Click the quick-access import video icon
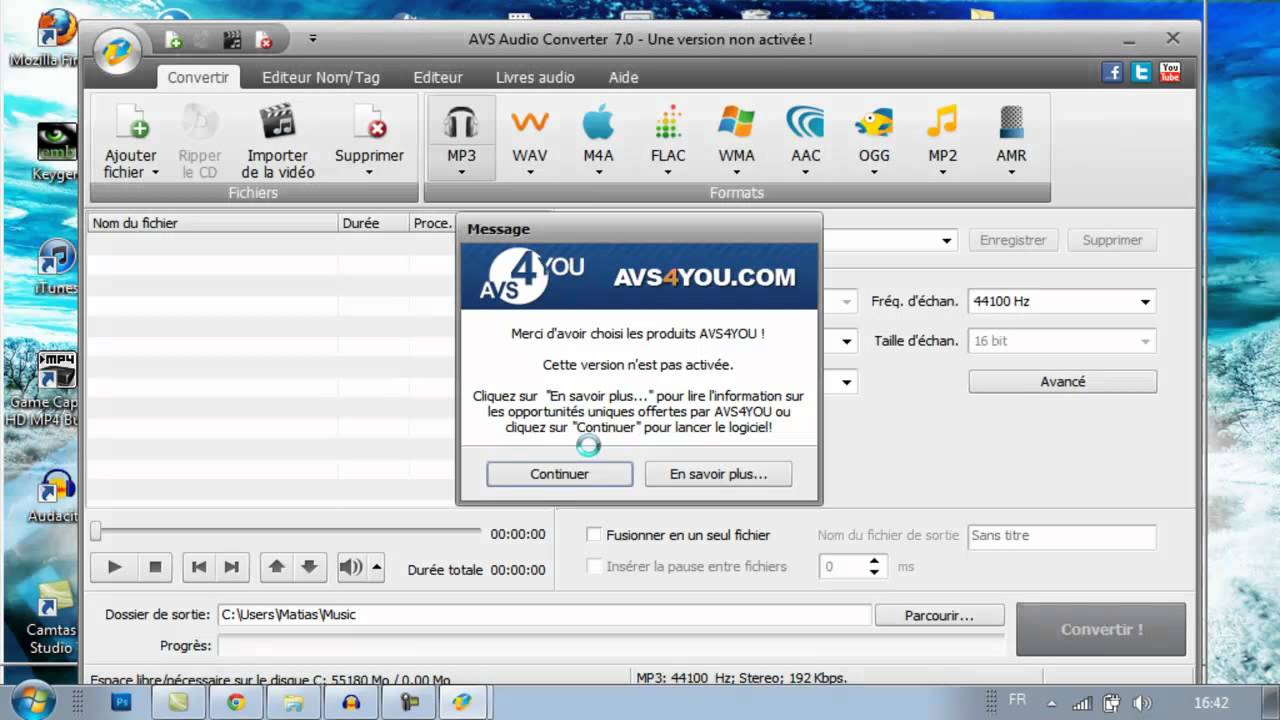 pos(232,40)
